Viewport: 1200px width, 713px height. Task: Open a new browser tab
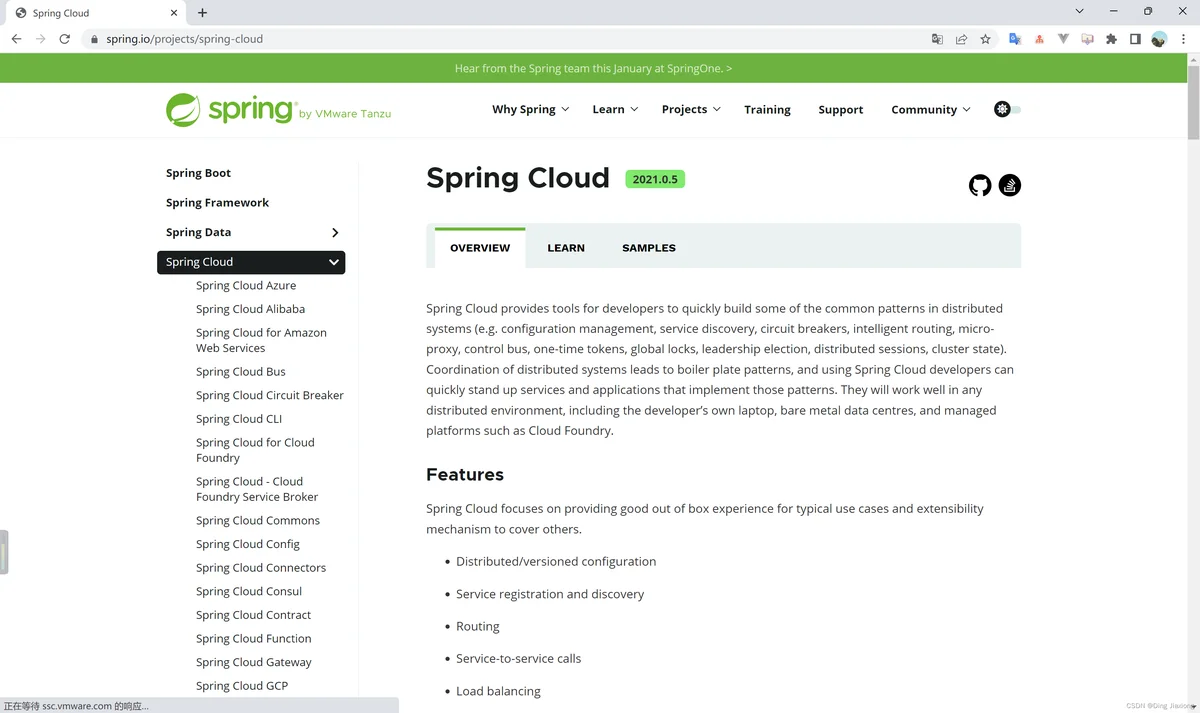[x=202, y=13]
